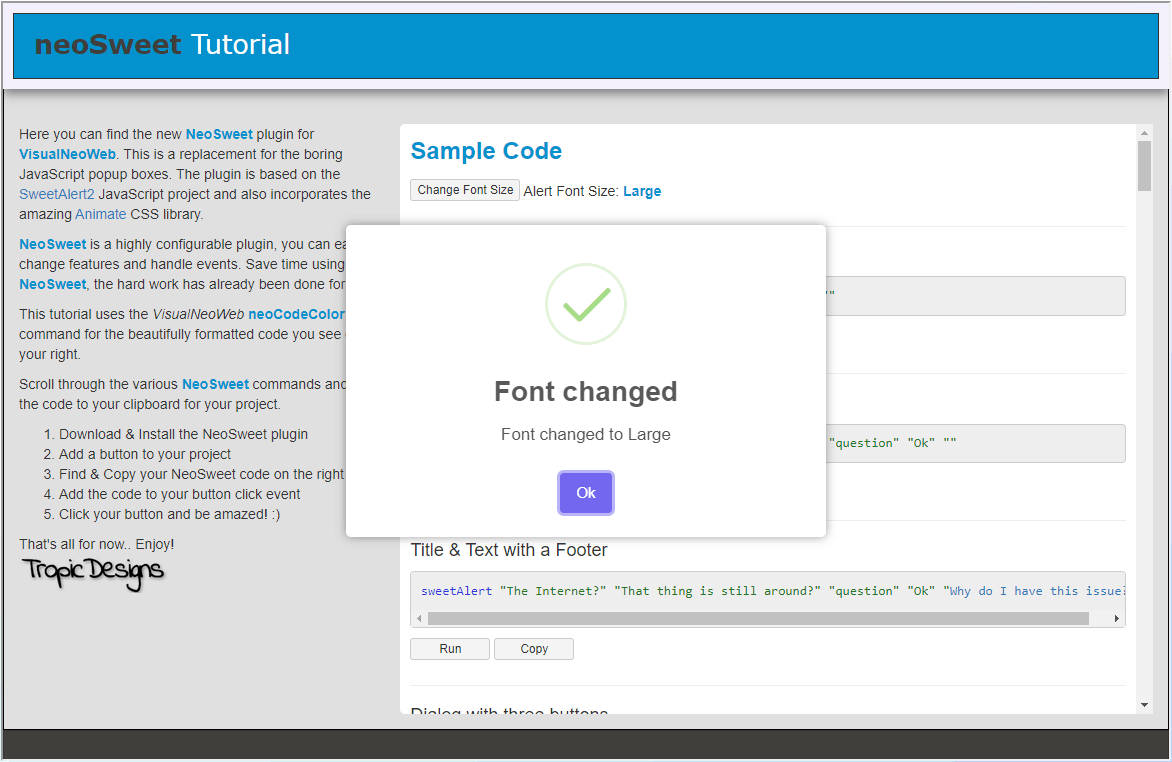Click the "Font changed to Large" message
Screen dimensions: 1172x762
(585, 434)
